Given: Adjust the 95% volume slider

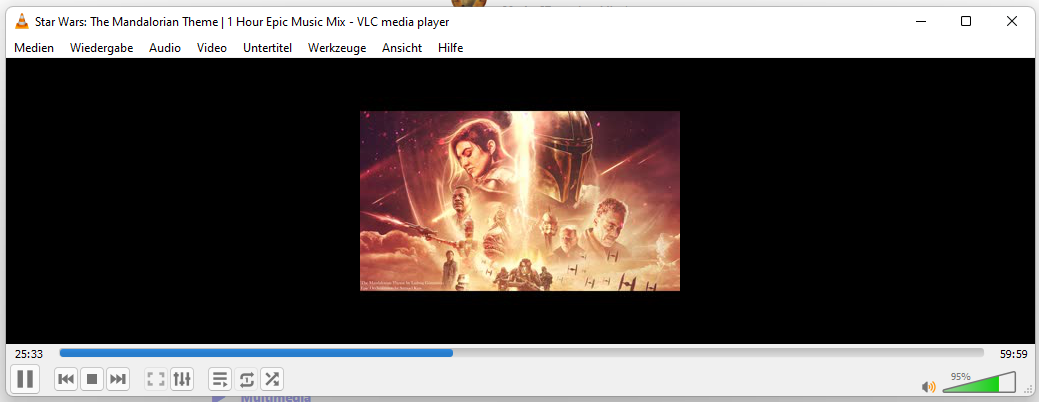Looking at the screenshot, I should (x=979, y=383).
